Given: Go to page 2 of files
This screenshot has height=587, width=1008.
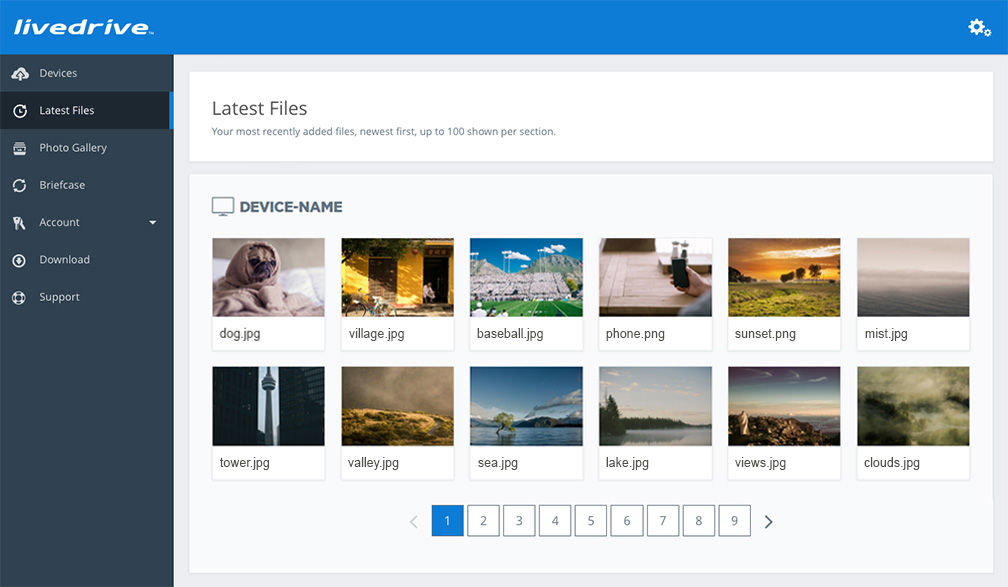Looking at the screenshot, I should click(x=483, y=520).
